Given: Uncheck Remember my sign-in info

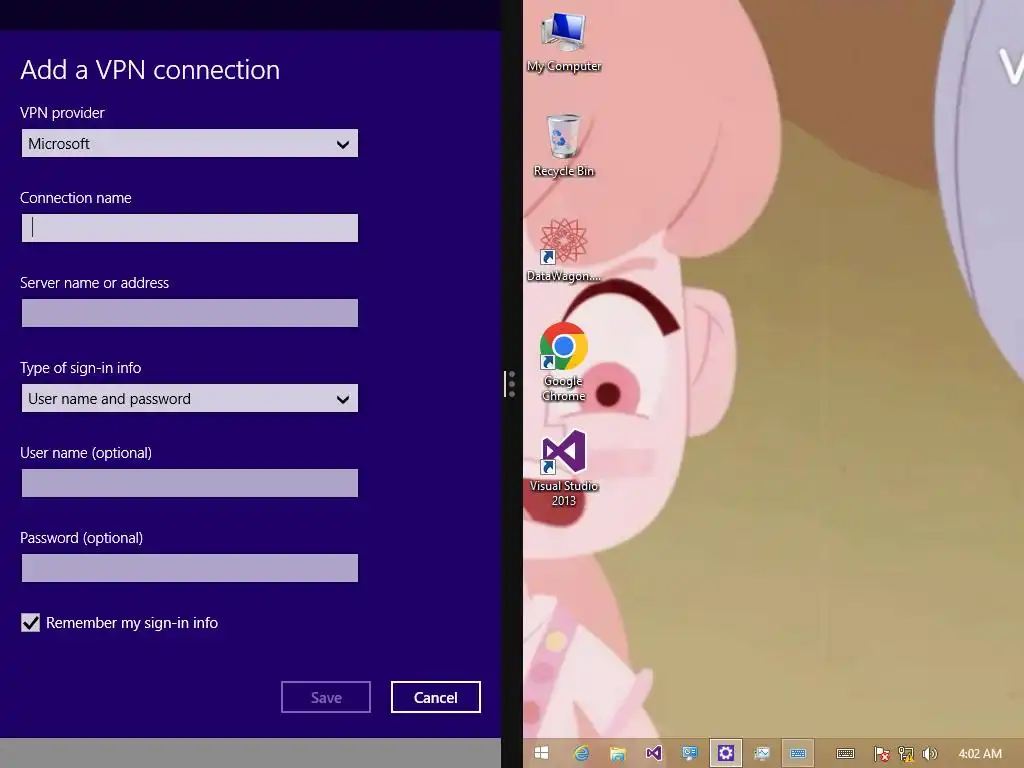Looking at the screenshot, I should [x=31, y=622].
